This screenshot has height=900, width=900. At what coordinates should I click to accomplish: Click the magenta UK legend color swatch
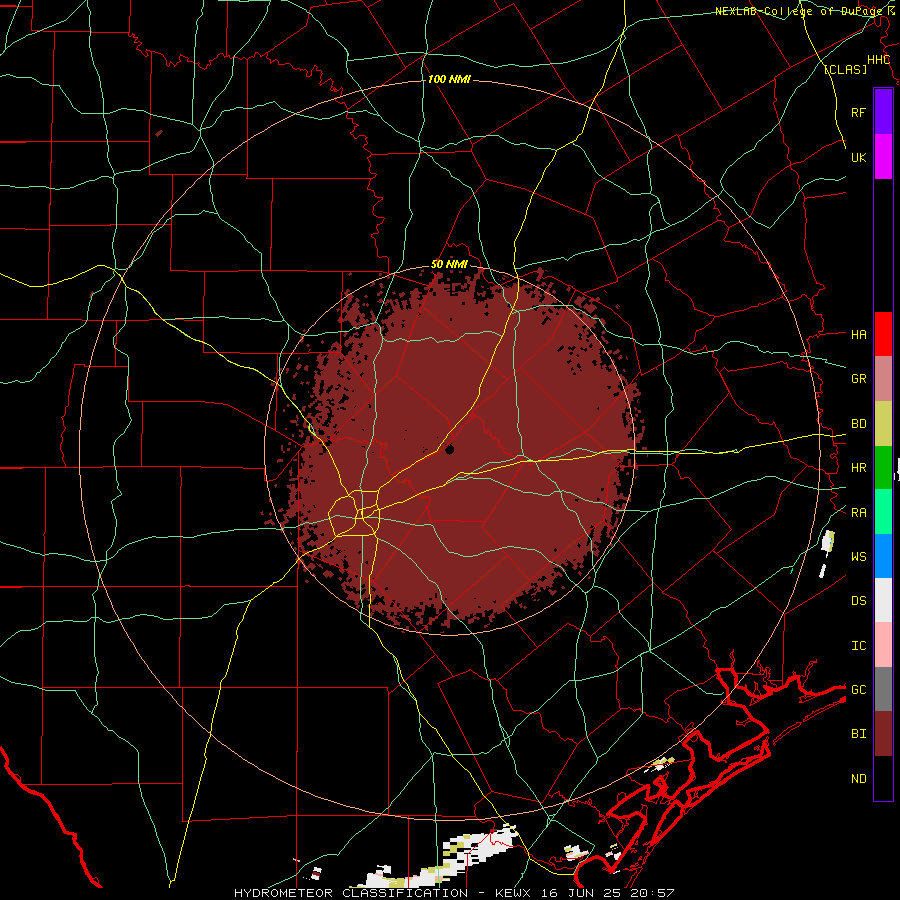point(883,157)
